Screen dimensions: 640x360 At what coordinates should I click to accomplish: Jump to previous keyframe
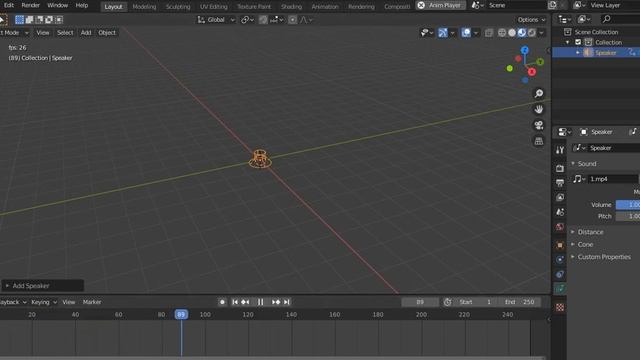tap(245, 302)
